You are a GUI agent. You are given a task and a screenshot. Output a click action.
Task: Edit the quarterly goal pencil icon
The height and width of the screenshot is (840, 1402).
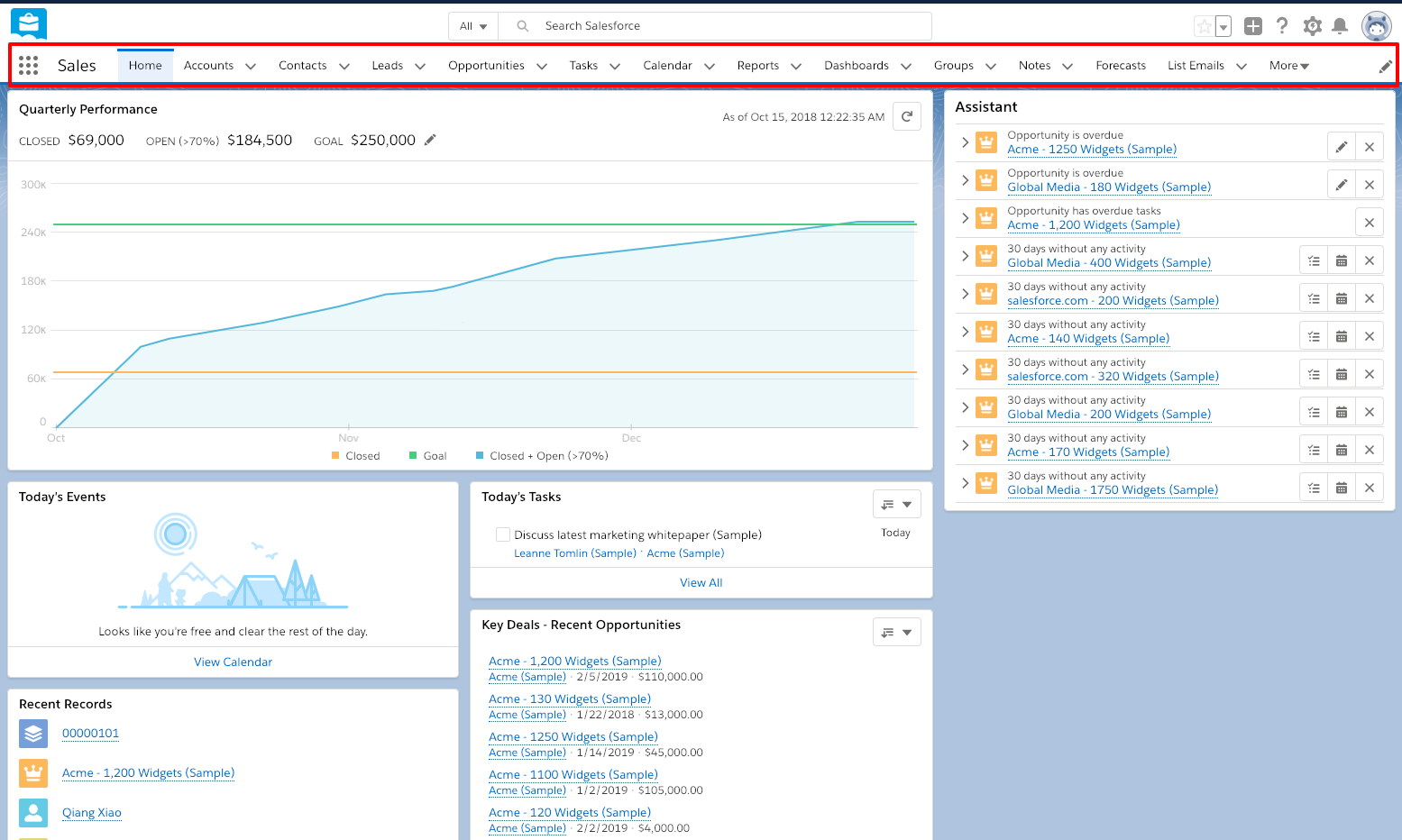pos(430,140)
